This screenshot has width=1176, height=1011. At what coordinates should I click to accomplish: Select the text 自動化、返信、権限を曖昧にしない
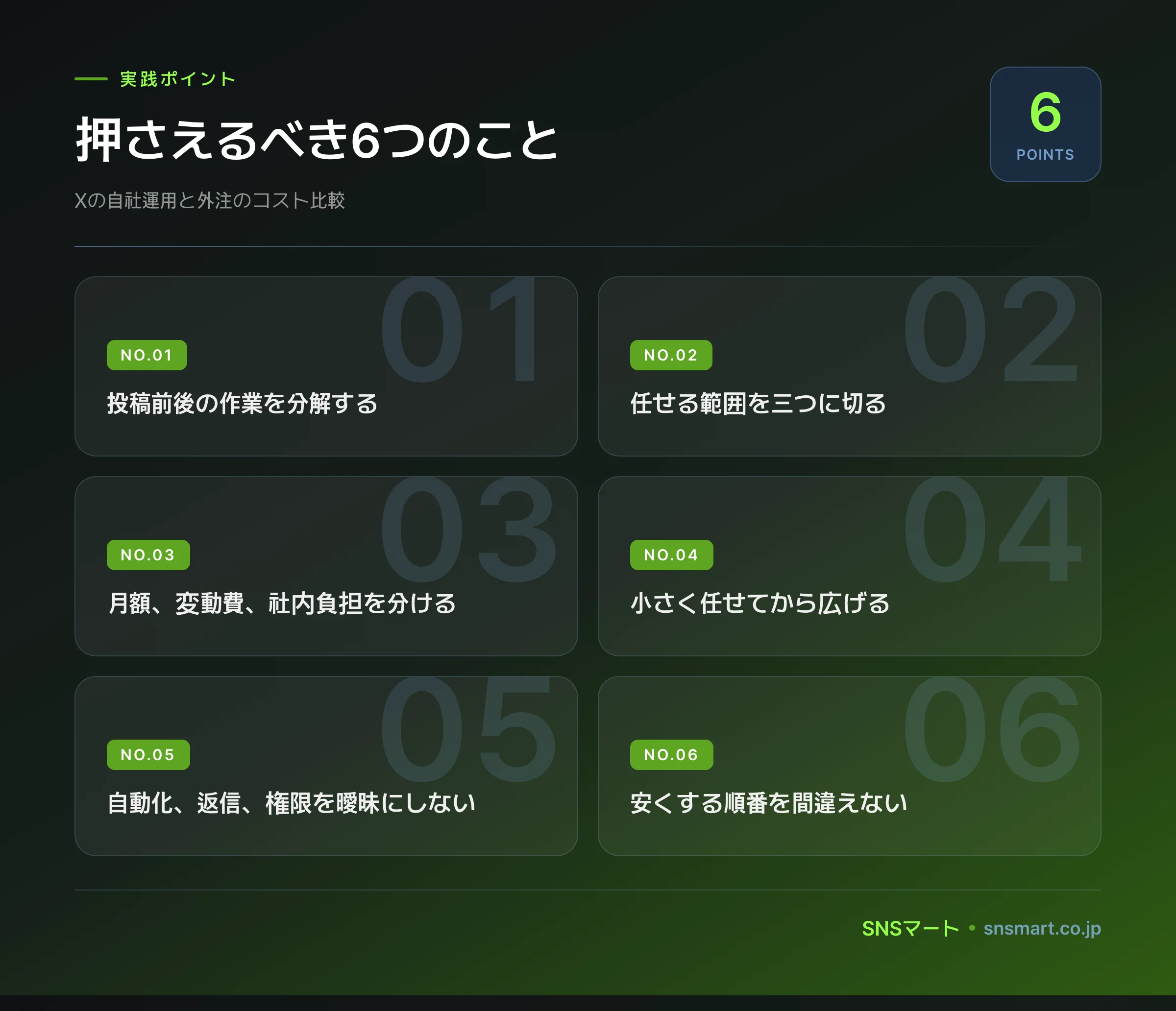pos(292,803)
